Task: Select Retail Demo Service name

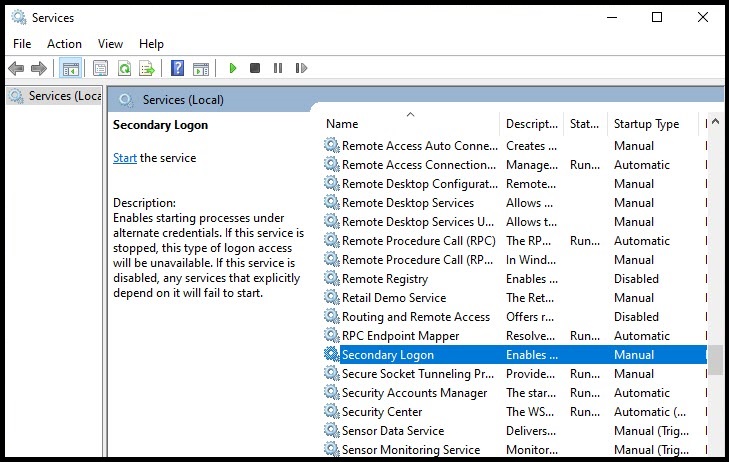Action: [x=394, y=297]
